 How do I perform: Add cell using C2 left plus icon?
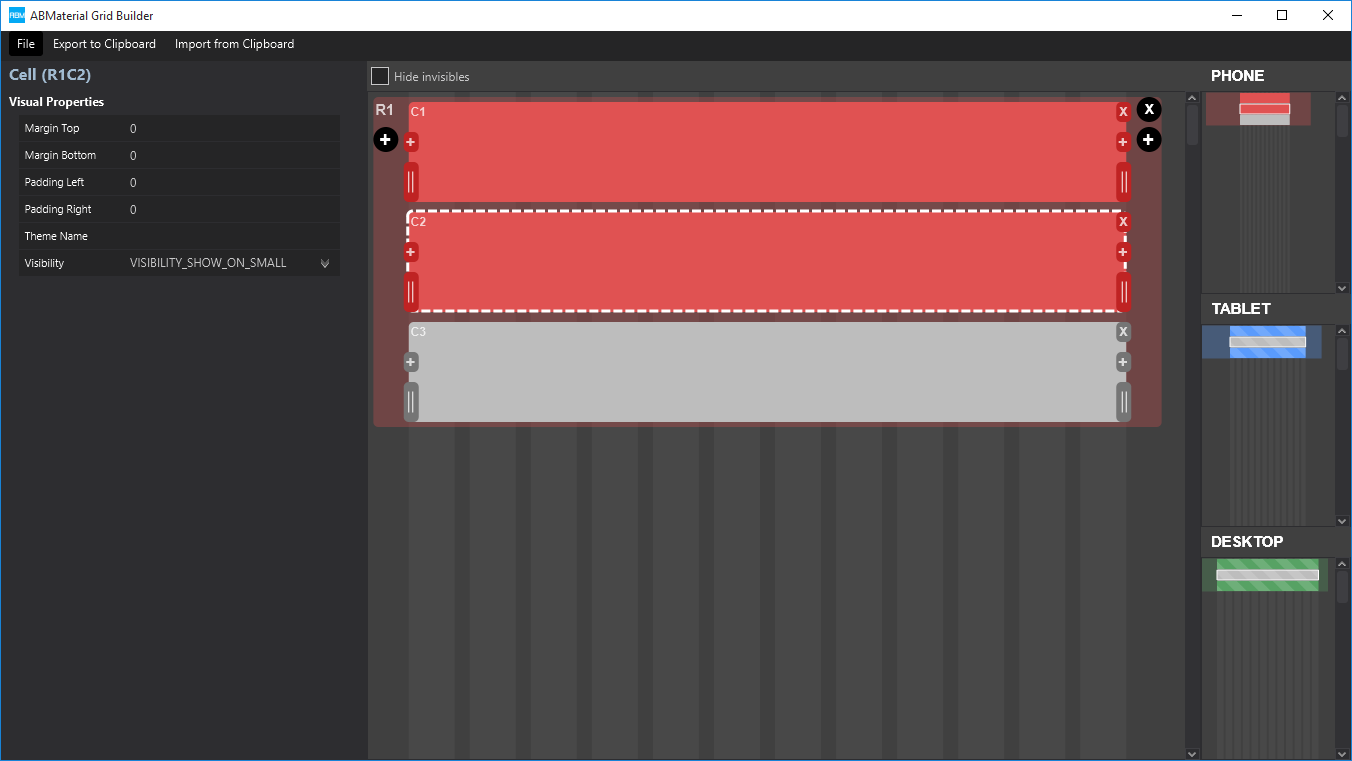(x=411, y=252)
